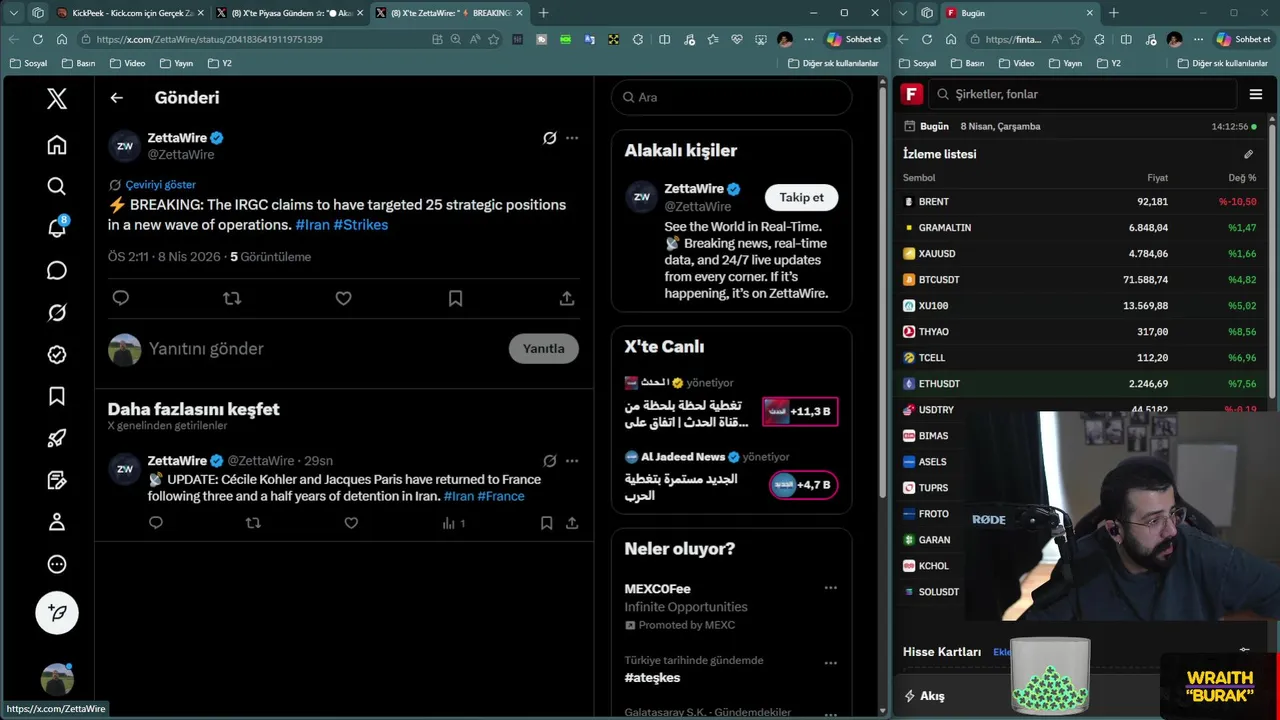This screenshot has height=720, width=1280.
Task: Open more options on main ZettaWire post
Action: (572, 138)
